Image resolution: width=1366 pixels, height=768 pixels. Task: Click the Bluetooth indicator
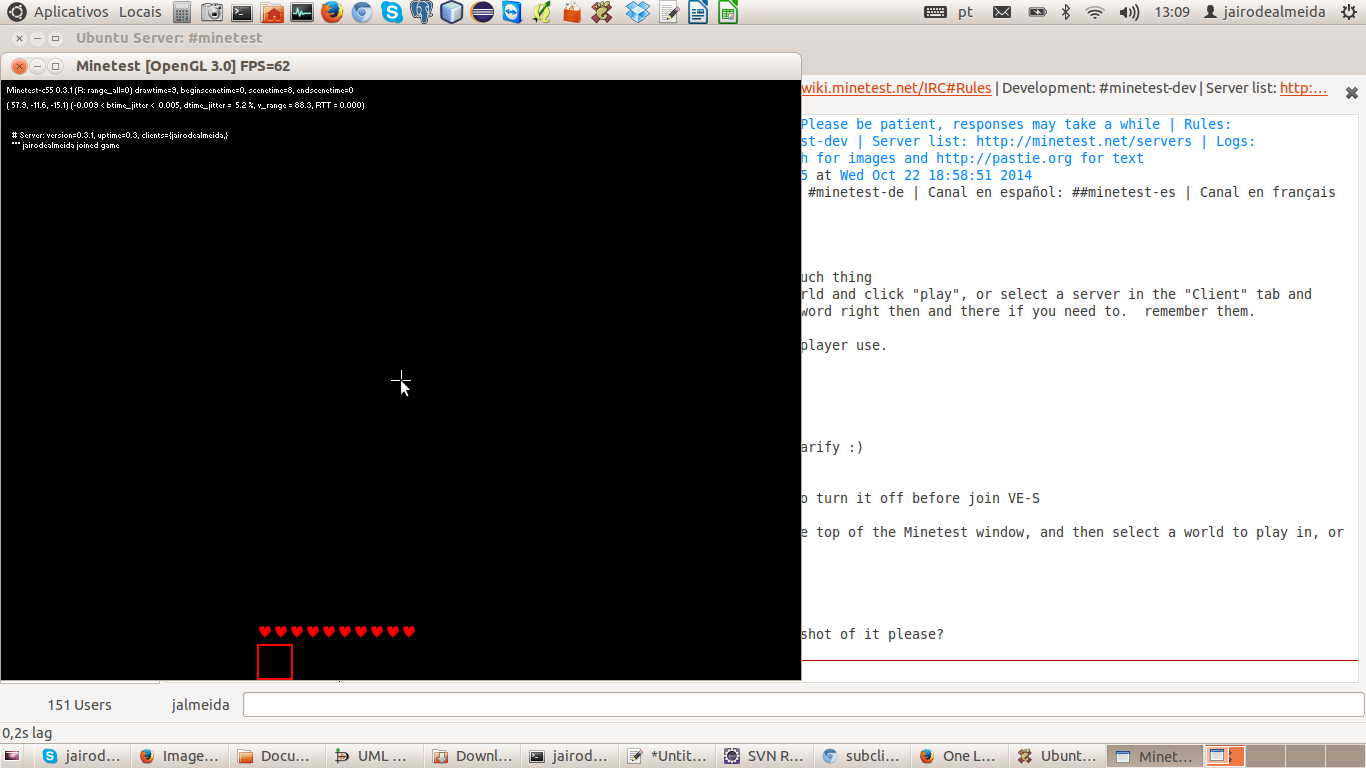pos(1066,12)
